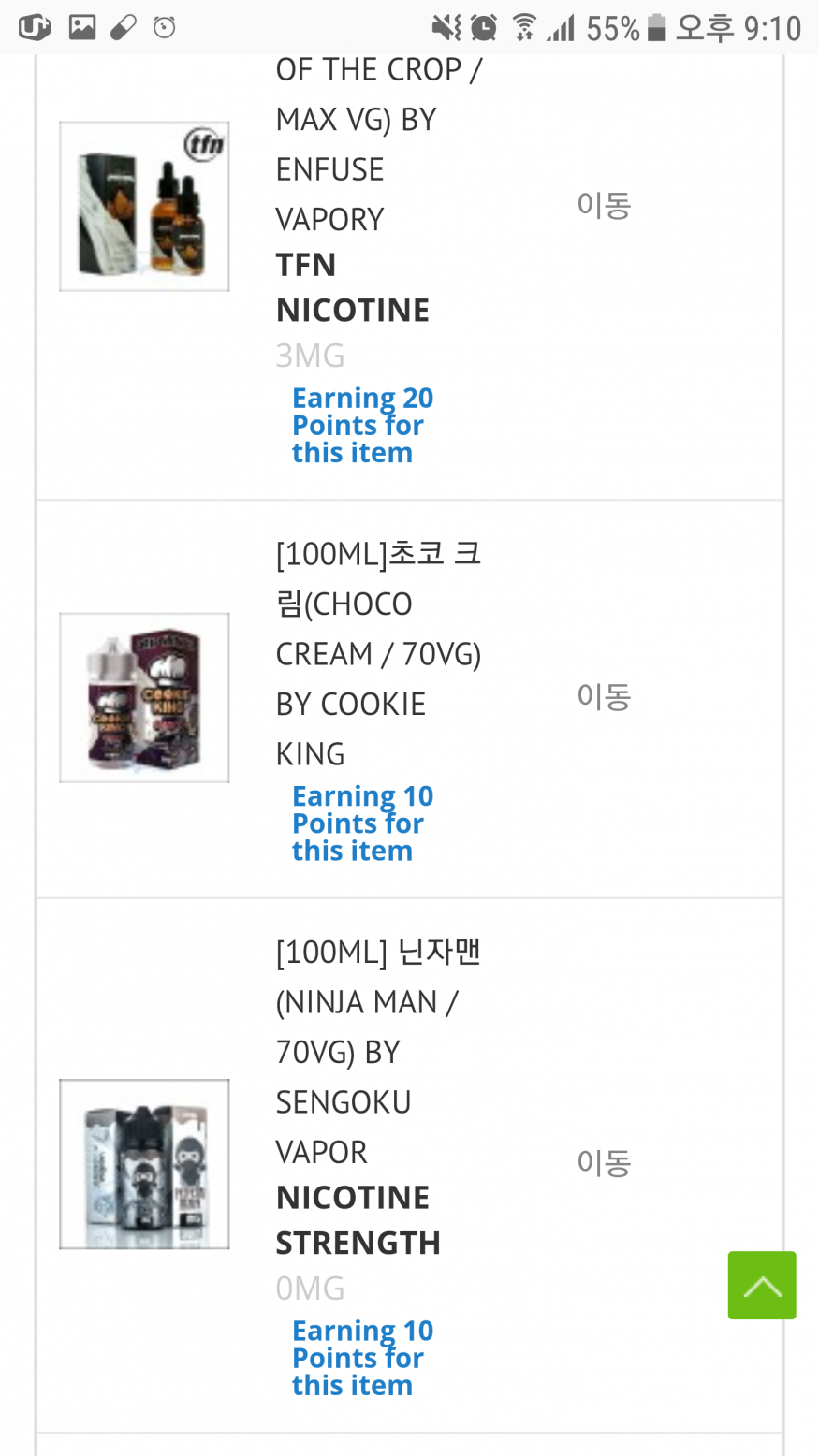
Task: Tap the muted sound icon in status bar
Action: [446, 28]
